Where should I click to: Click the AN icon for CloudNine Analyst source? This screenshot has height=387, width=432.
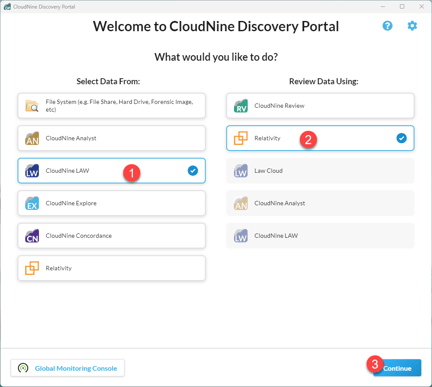pyautogui.click(x=32, y=138)
